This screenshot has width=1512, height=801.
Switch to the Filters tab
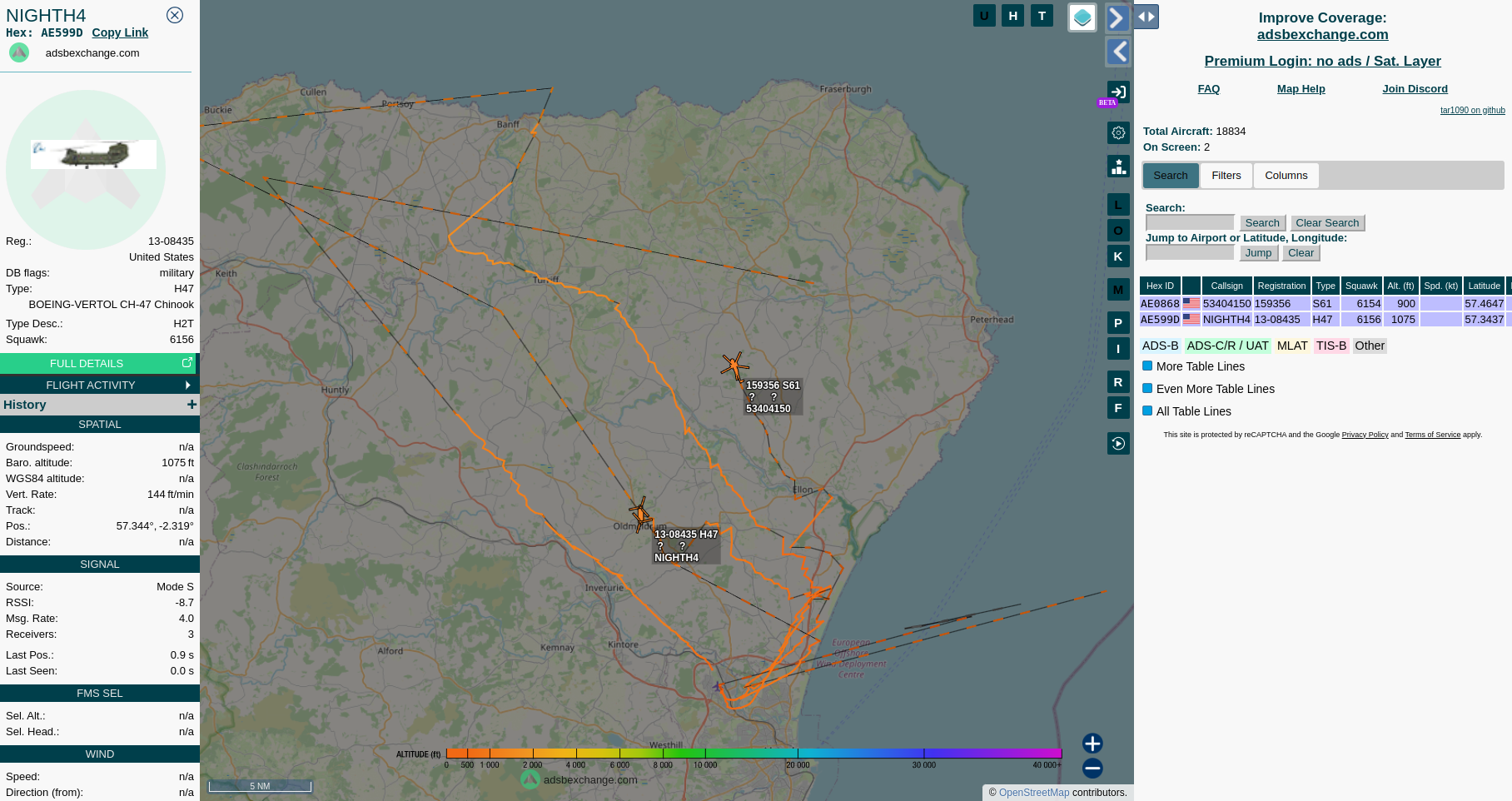[1226, 176]
